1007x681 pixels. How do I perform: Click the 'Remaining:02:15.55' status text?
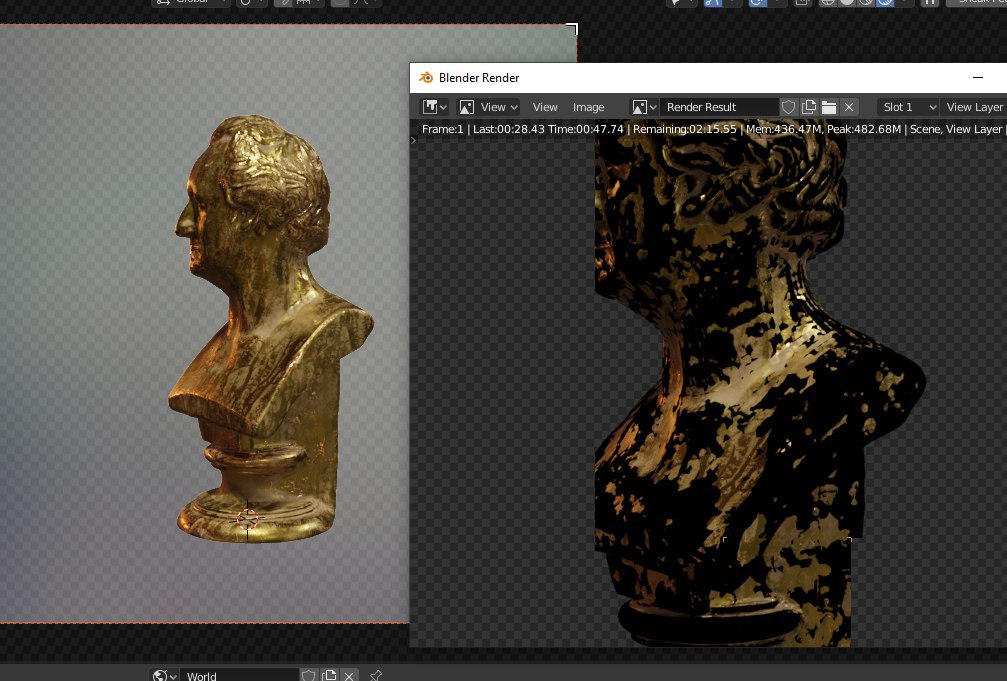[685, 129]
